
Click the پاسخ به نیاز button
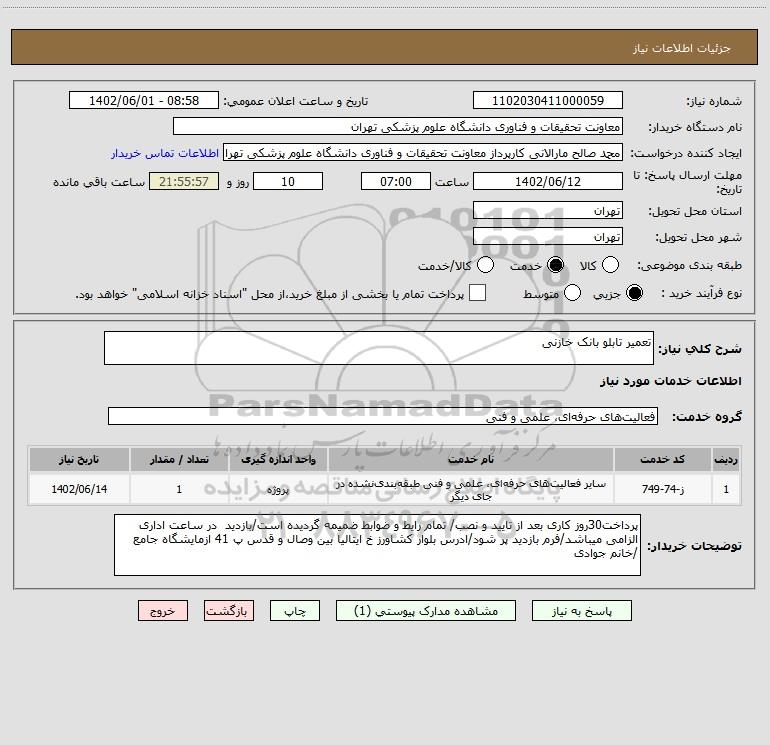click(x=581, y=611)
